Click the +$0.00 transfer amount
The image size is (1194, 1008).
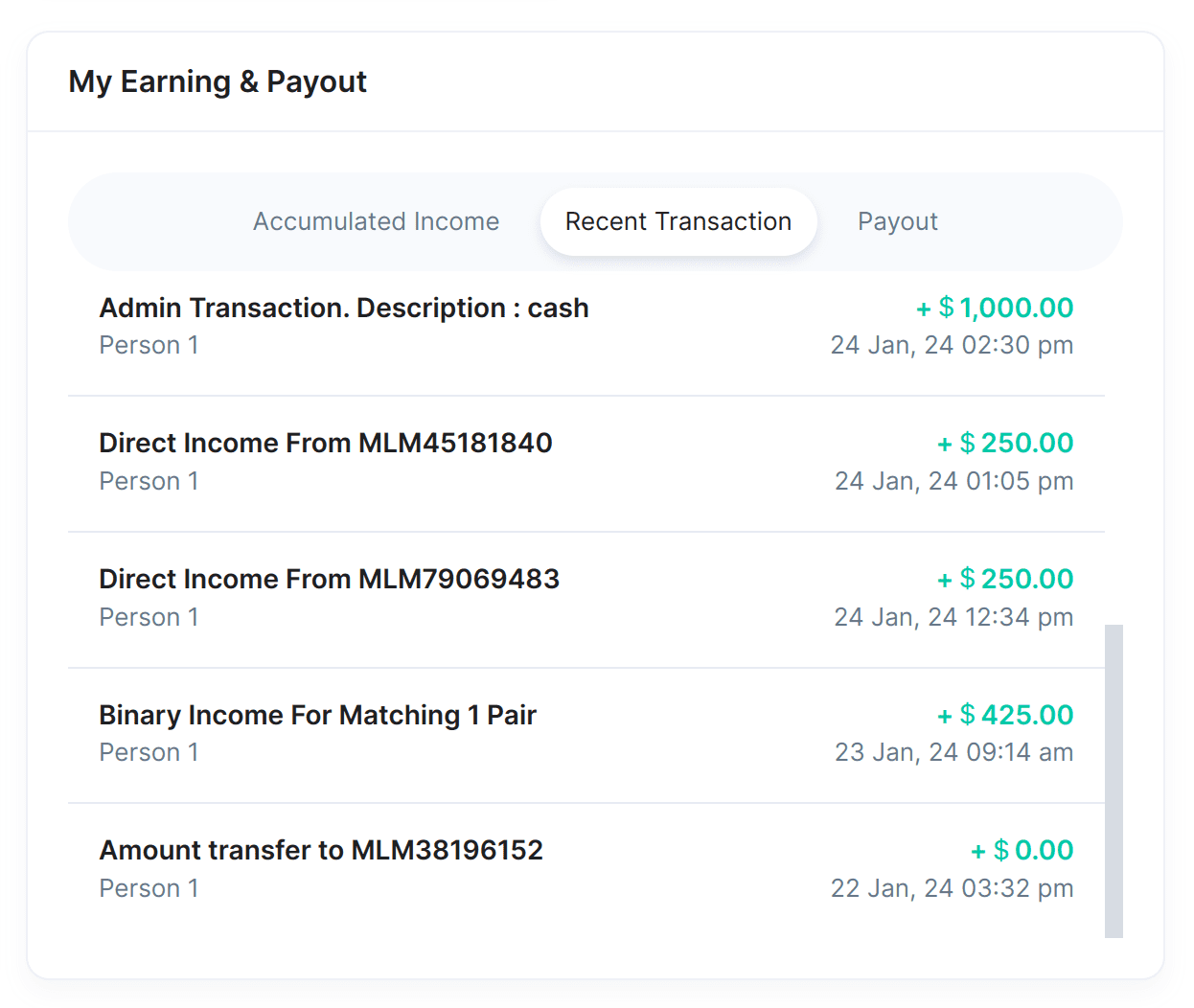pos(1022,850)
